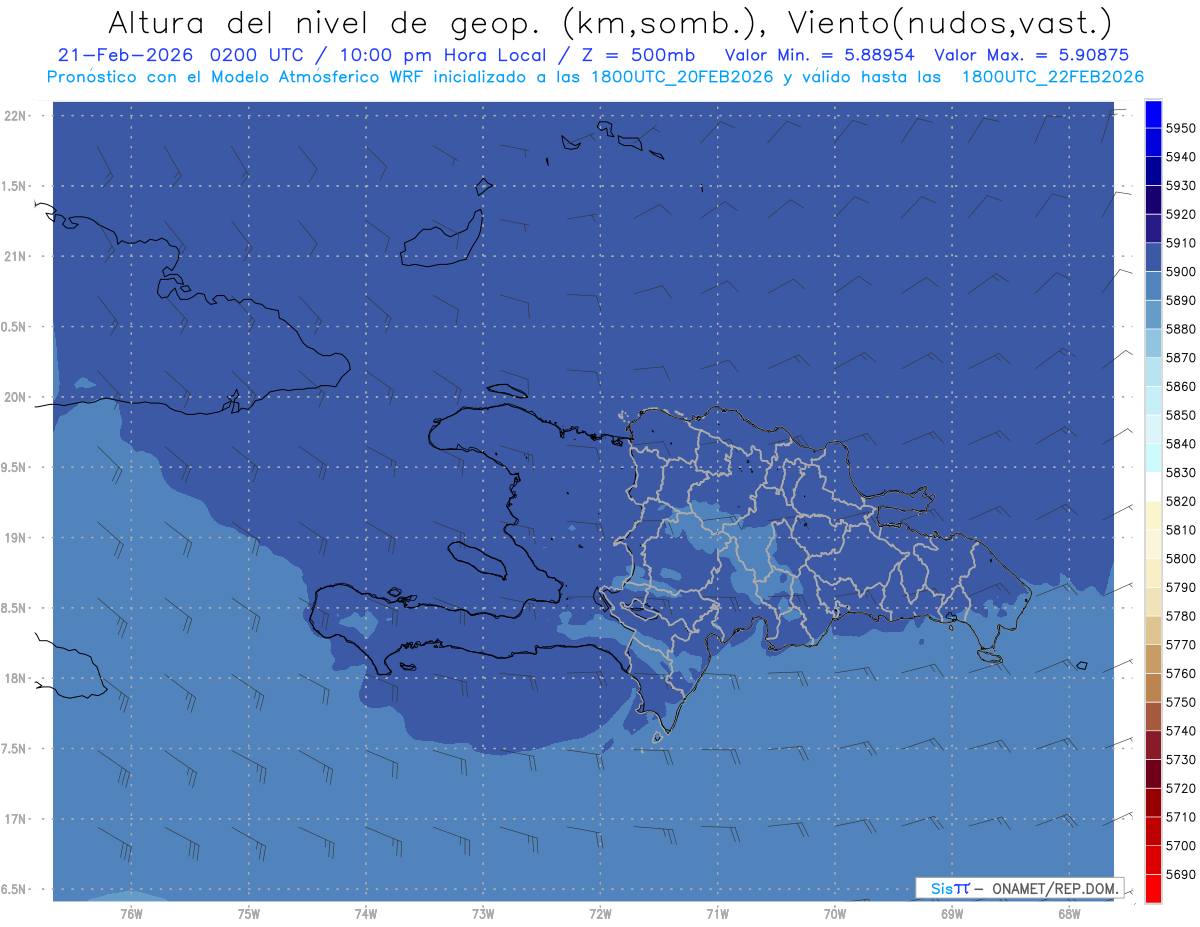Click the date text '21-Feb-2026 0200 UTC'
Screen dimensions: 1200x927
[182, 55]
